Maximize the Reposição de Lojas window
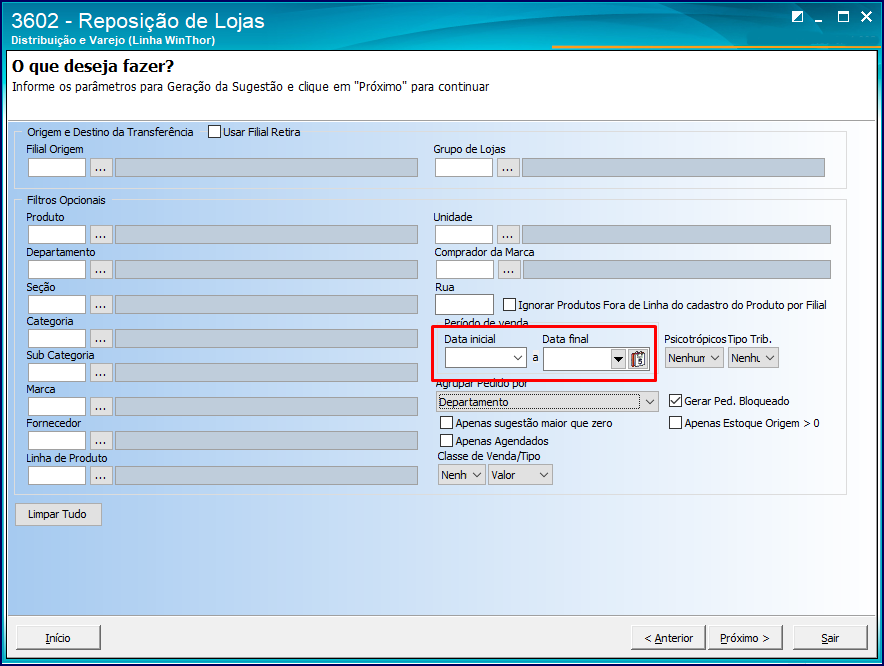 coord(843,16)
